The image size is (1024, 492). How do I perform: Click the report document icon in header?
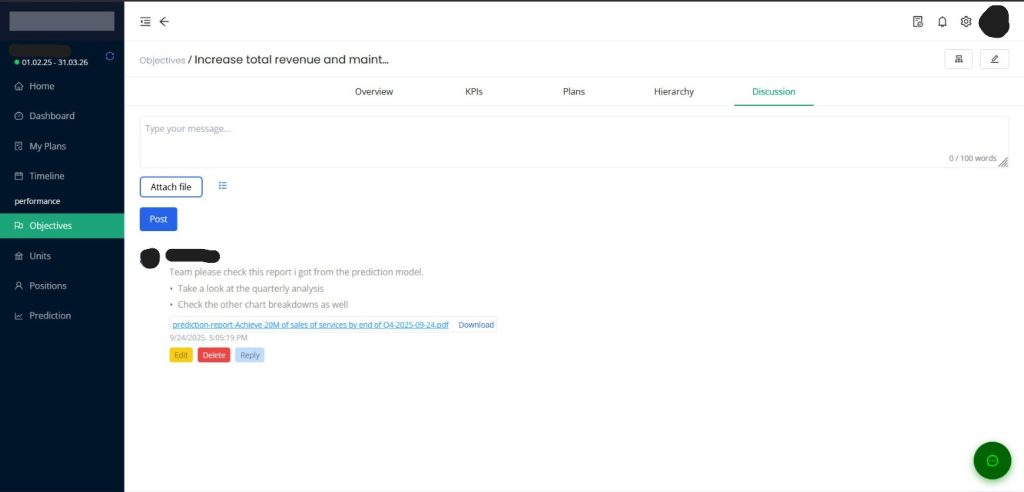point(918,21)
